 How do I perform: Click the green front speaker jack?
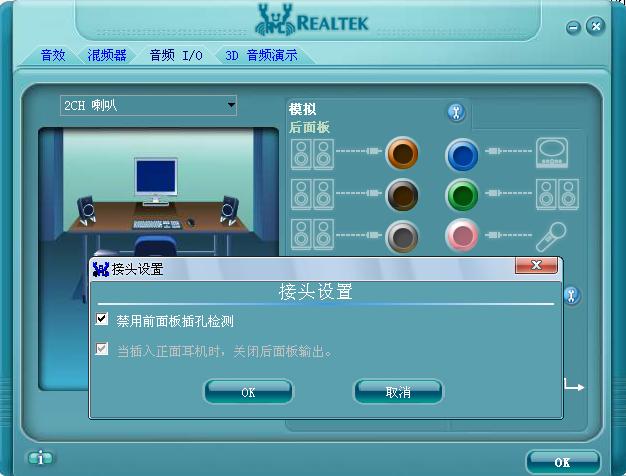462,195
